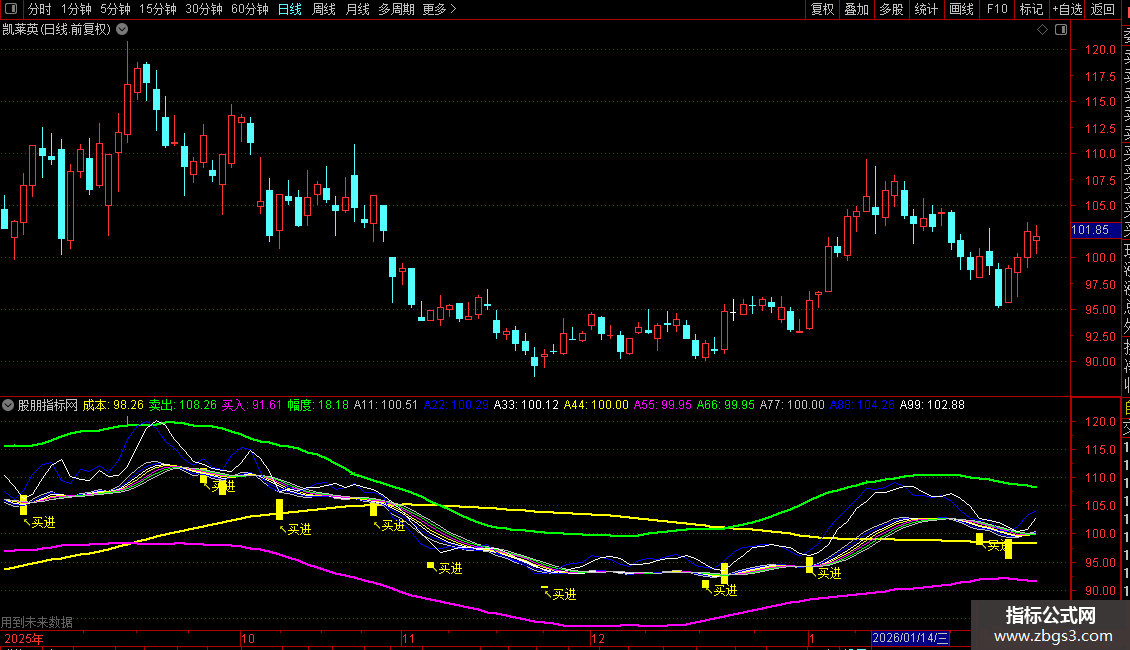
Task: Expand the 股朋指标网 indicator dropdown
Action: point(9,405)
